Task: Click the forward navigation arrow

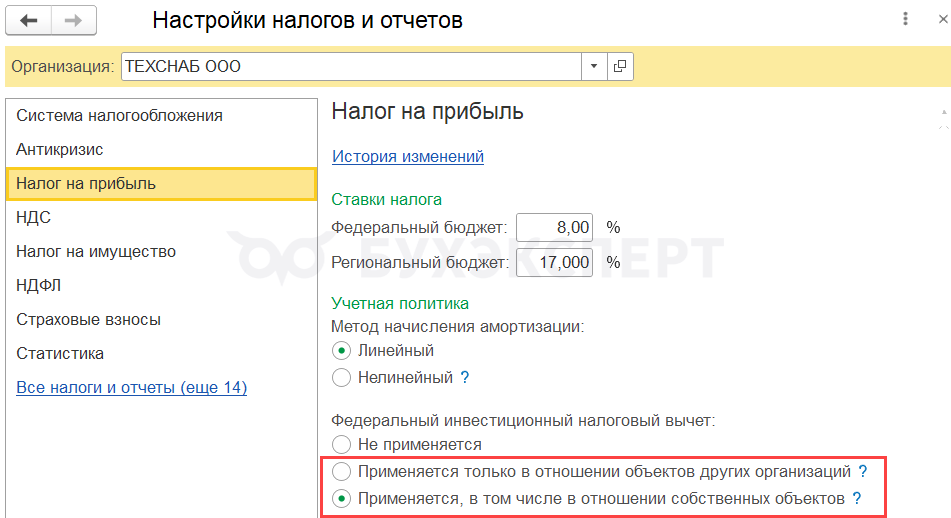Action: 74,20
